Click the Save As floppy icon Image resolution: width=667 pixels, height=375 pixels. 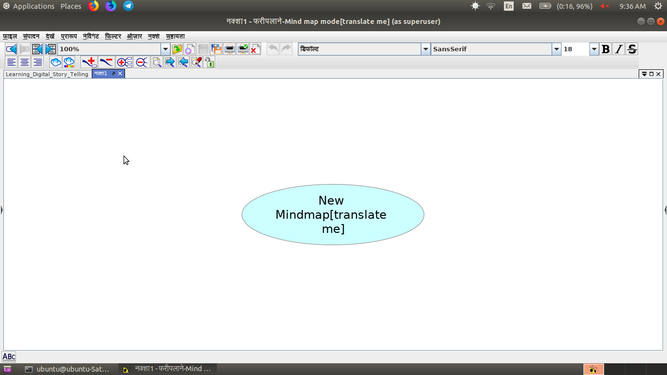point(217,49)
